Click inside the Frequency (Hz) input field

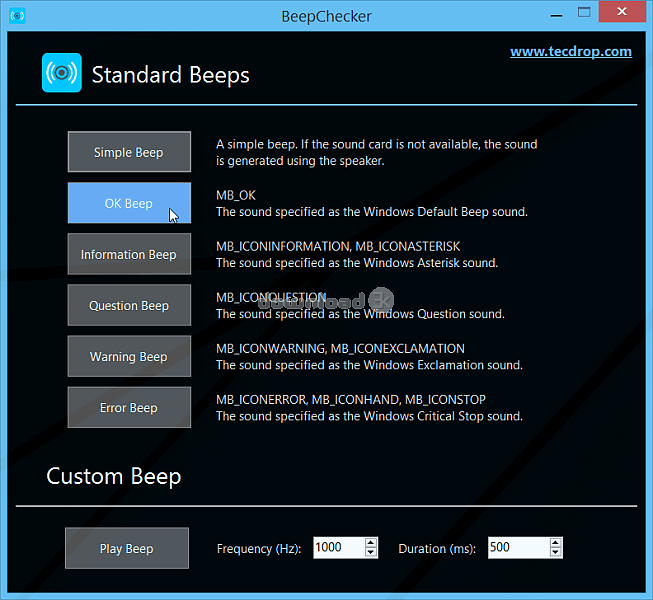pos(337,548)
